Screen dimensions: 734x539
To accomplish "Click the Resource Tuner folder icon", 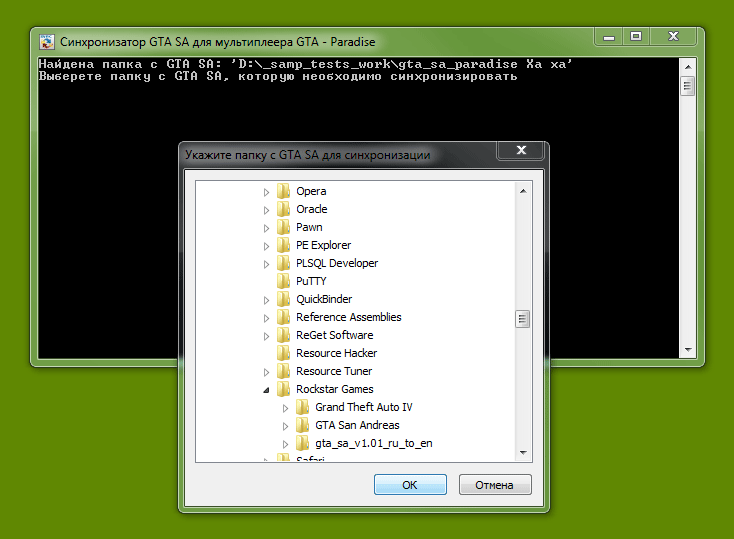I will pos(283,371).
